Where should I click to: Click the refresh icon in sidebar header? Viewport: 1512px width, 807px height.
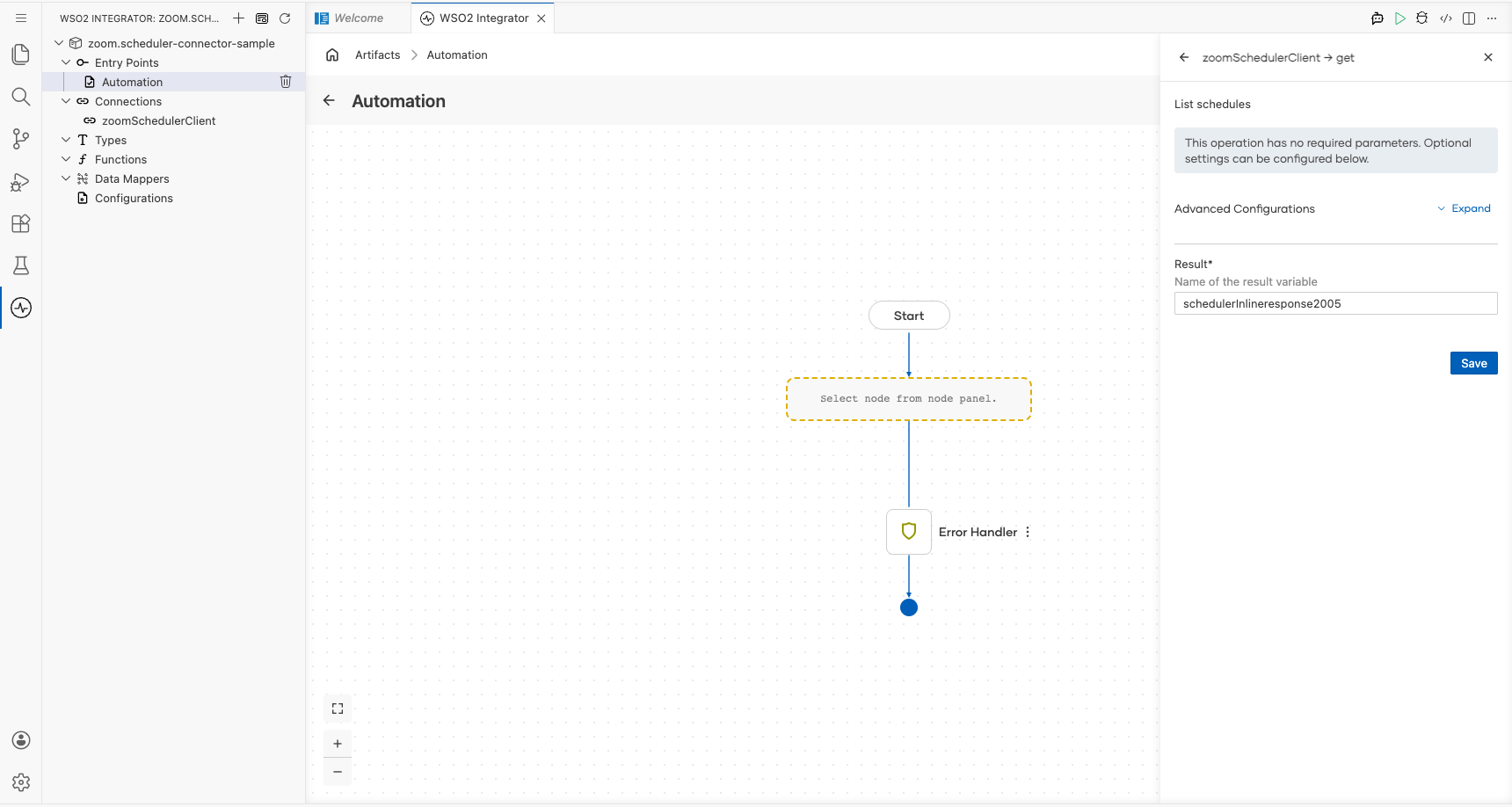coord(285,18)
